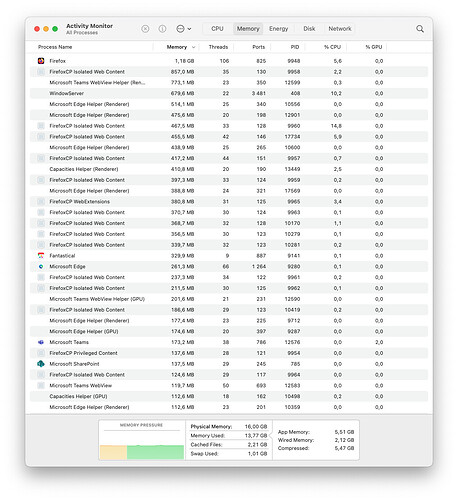The width and height of the screenshot is (458, 500).
Task: Sort by the Ports column header
Action: [259, 47]
